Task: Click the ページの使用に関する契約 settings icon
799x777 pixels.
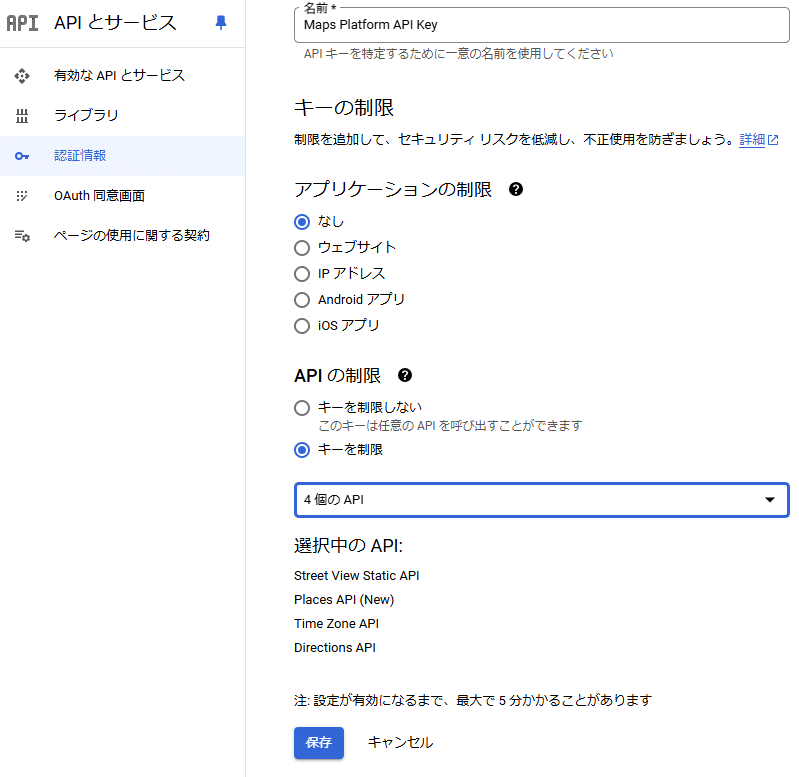Action: click(22, 236)
